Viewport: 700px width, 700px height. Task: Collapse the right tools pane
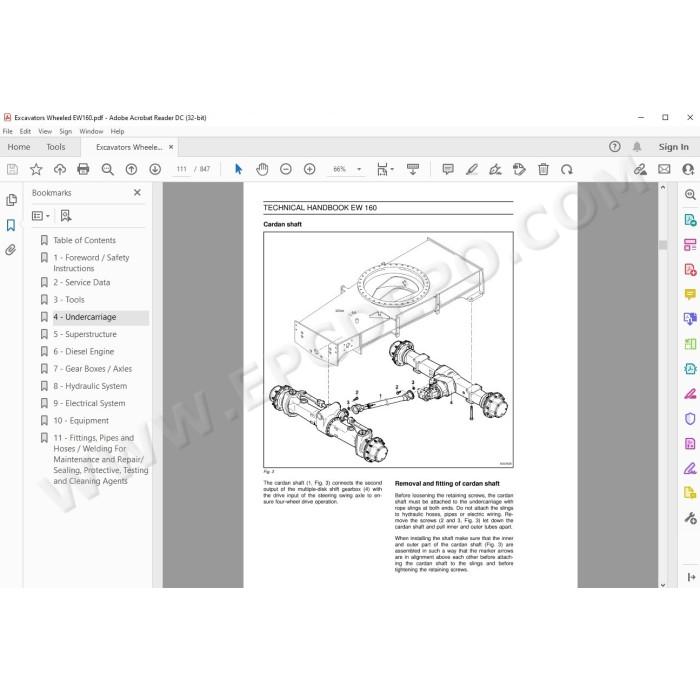691,577
